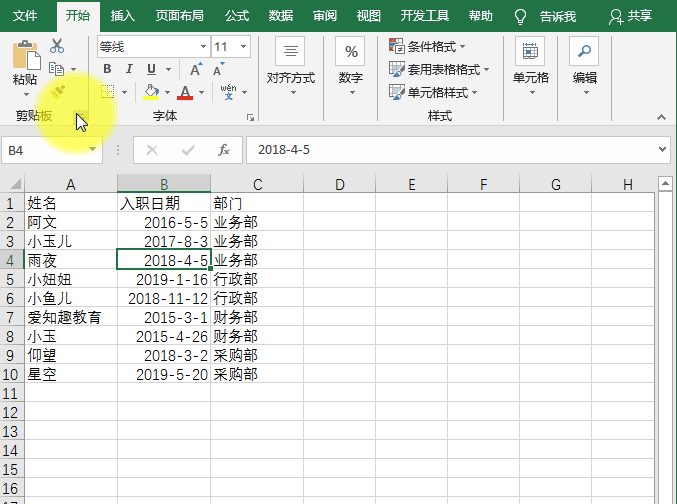Select the name cell 小鱼儿

[x=71, y=298]
